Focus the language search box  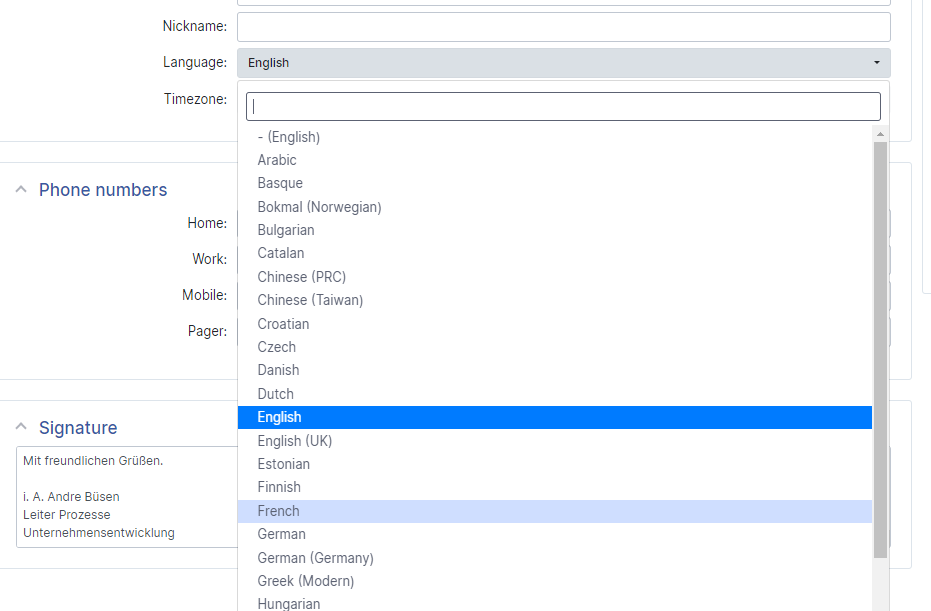pos(563,106)
